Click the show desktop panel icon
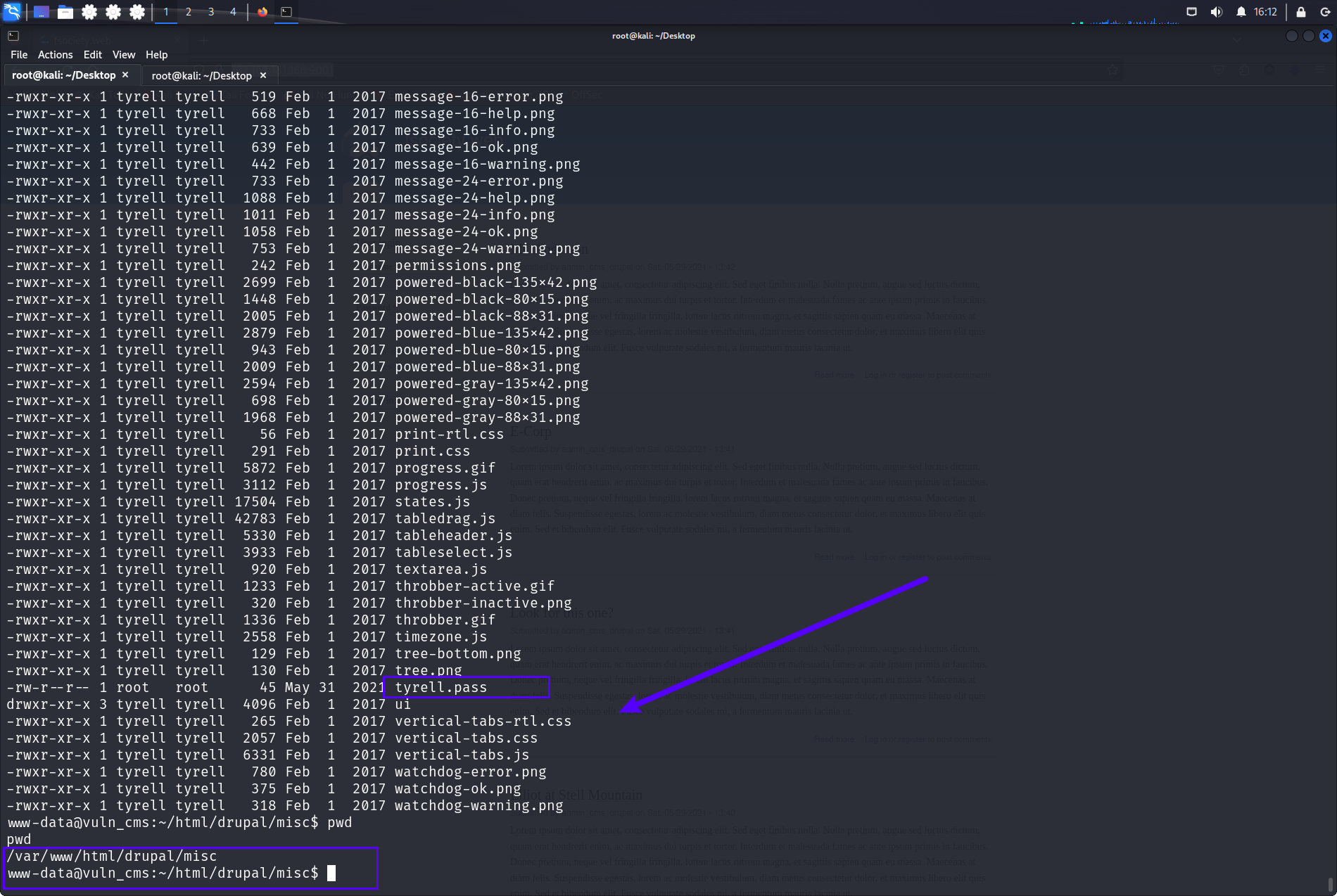The image size is (1337, 896). pos(42,12)
